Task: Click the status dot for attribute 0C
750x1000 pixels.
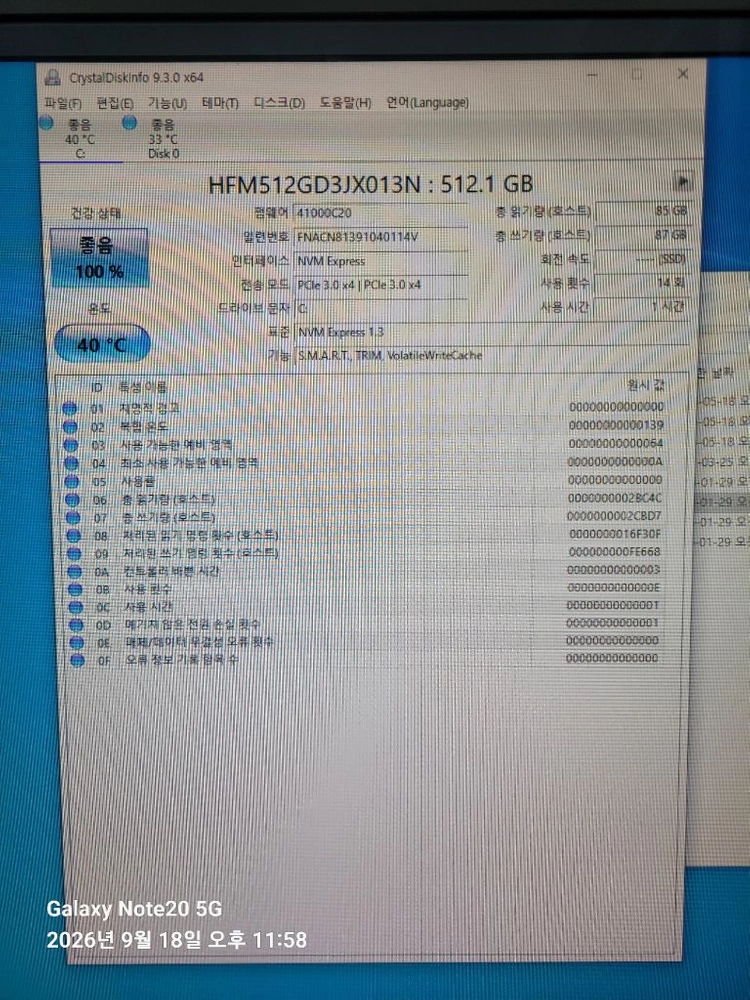Action: [x=76, y=607]
